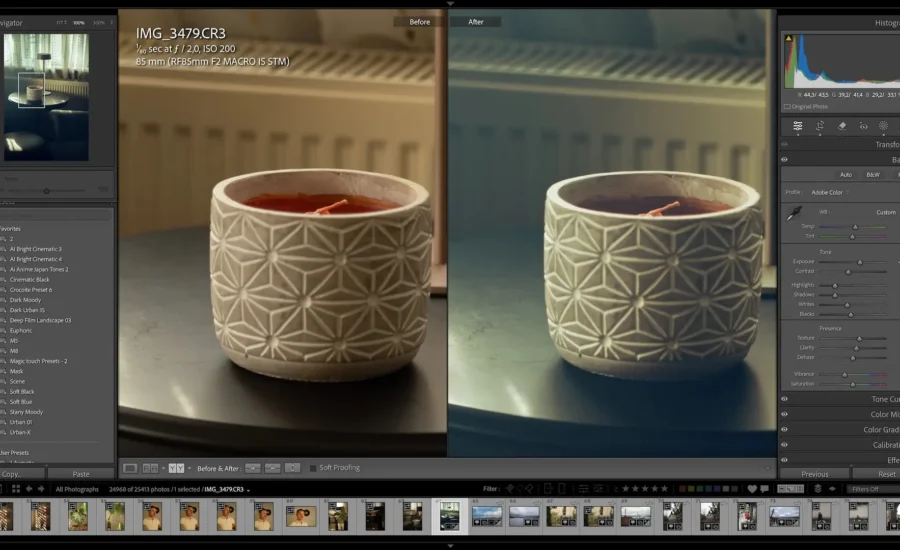
Task: Click the Paste settings button
Action: (80, 474)
